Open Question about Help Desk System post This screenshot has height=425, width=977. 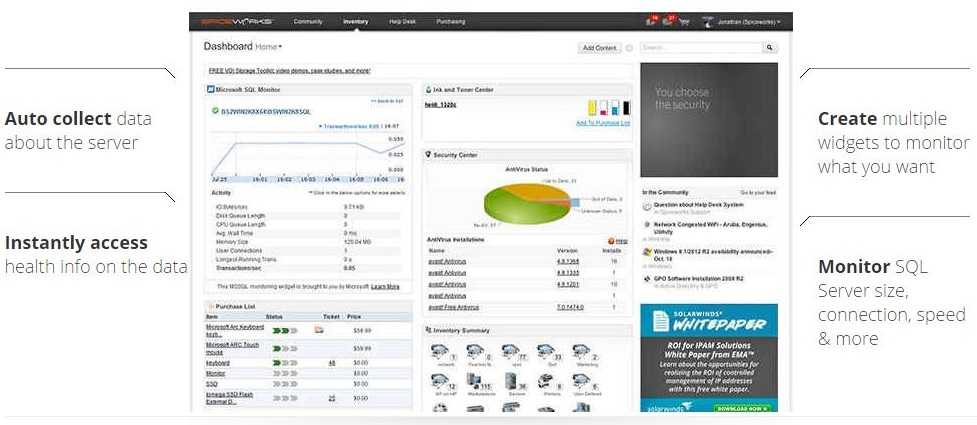[x=698, y=204]
